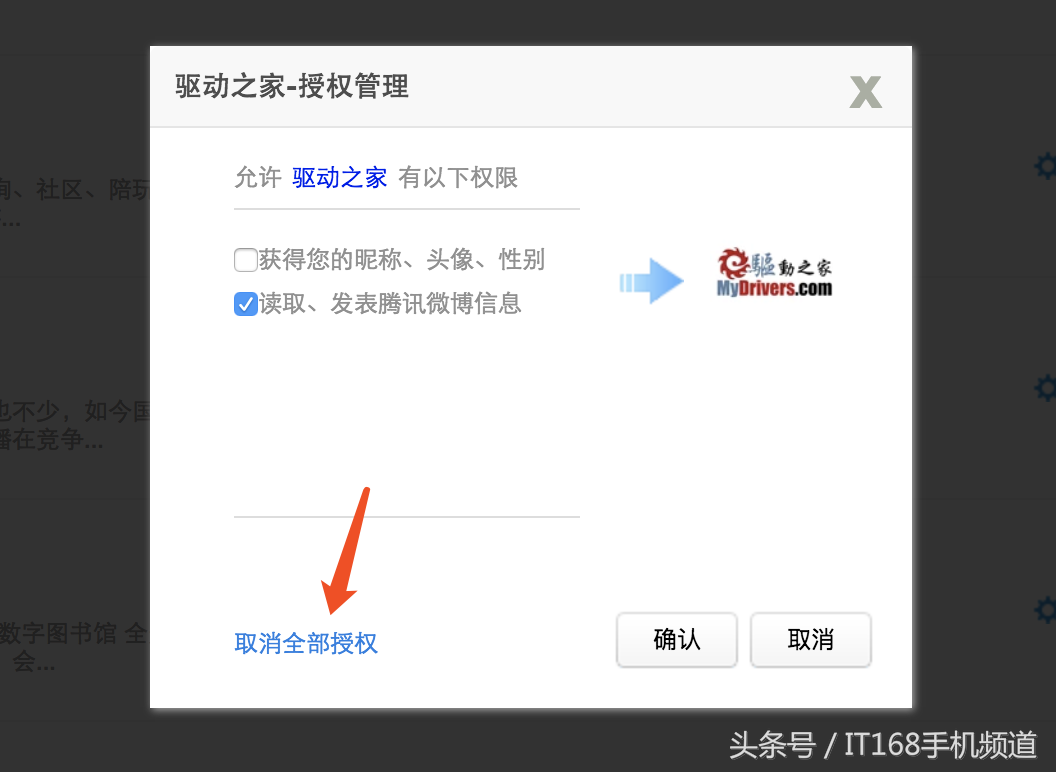This screenshot has width=1056, height=772.
Task: Enable the 获得您的昵称、头像、性别 checkbox
Action: [245, 259]
